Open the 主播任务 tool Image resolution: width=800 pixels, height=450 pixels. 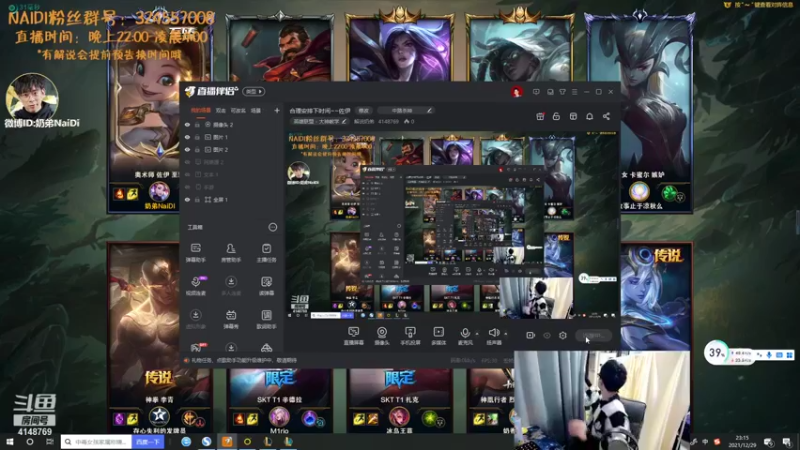266,253
